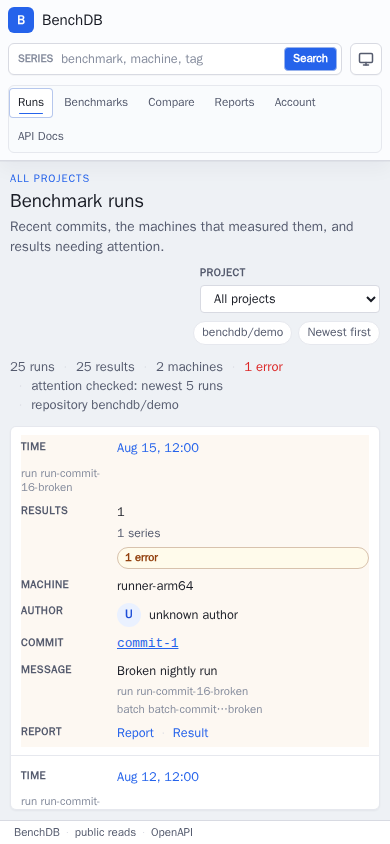Open the Reports tab
Viewport: 390px width, 844px height.
(235, 102)
